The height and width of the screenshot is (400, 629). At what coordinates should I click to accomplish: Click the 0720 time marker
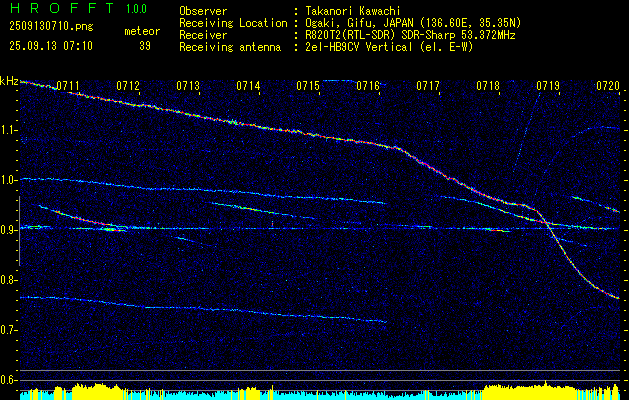[609, 85]
